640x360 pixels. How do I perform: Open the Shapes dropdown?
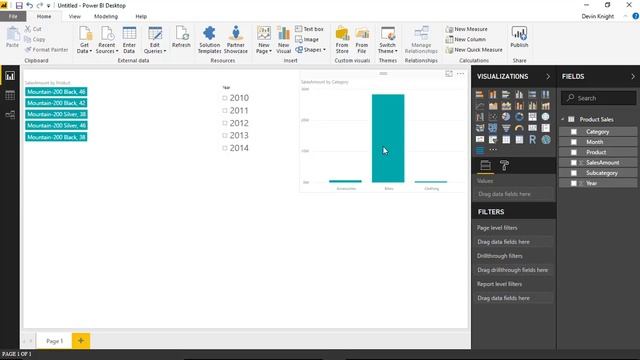(311, 50)
